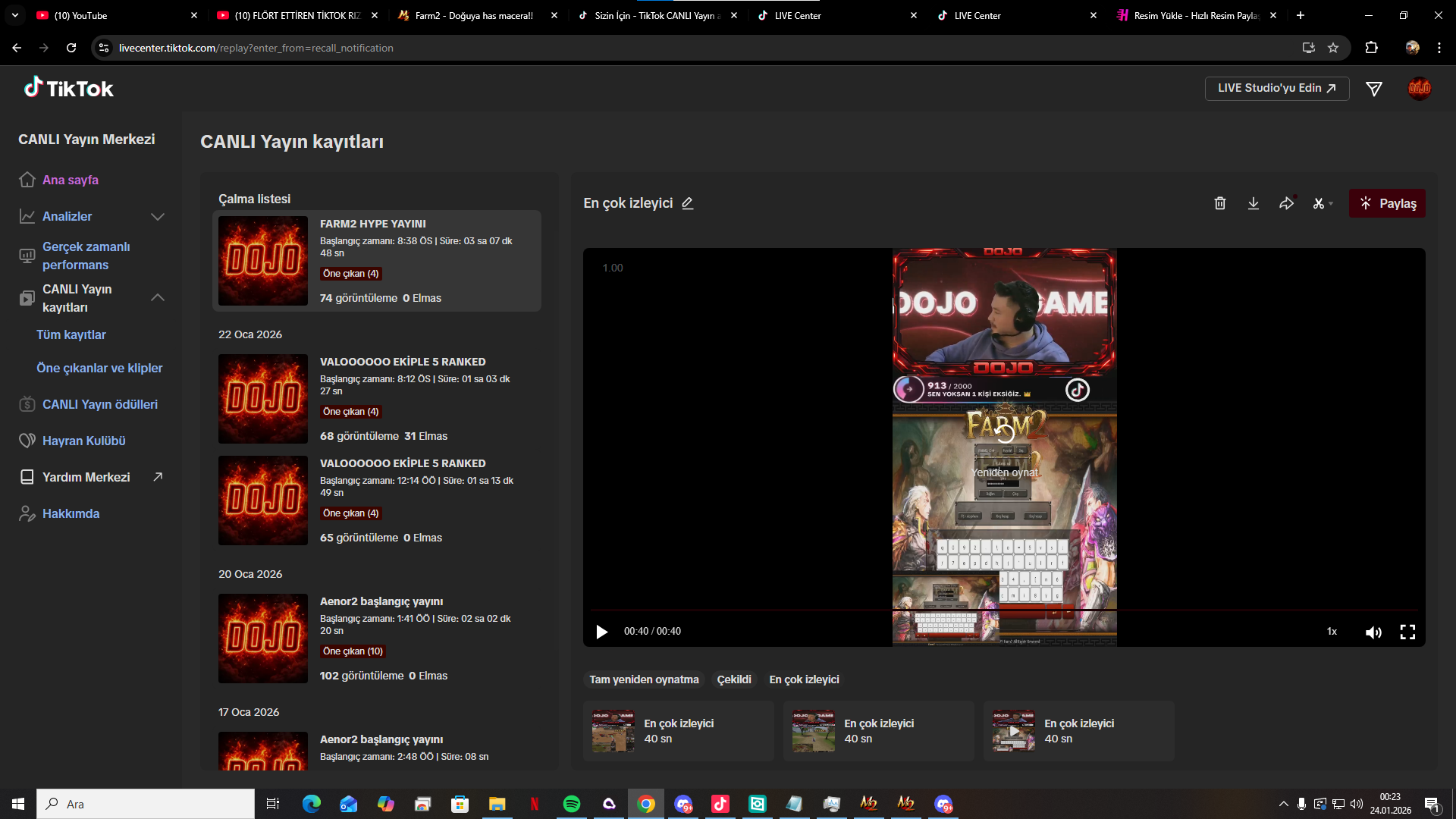Mute the video volume
This screenshot has height=819, width=1456.
pos(1373,632)
